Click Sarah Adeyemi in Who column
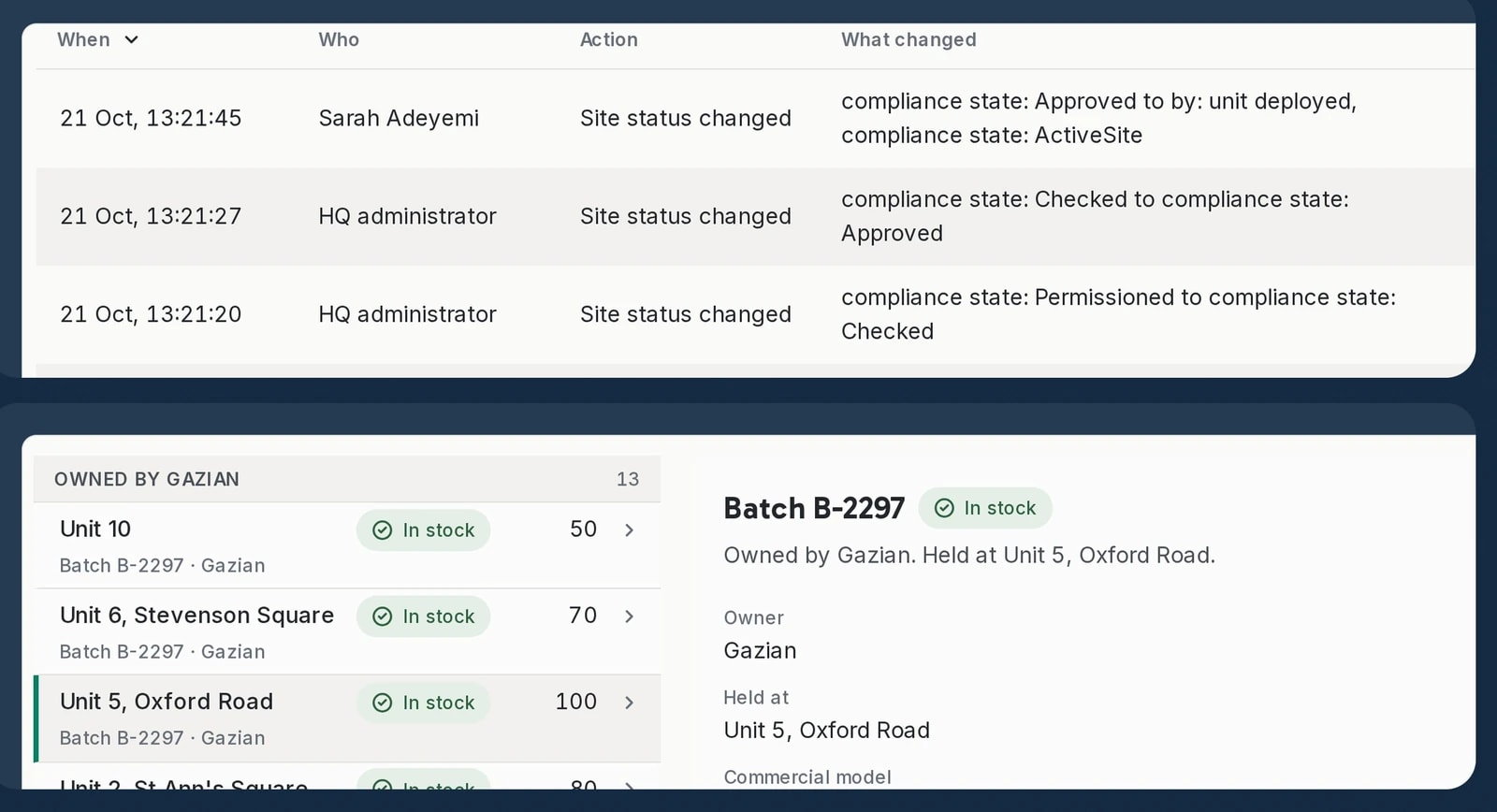 click(x=399, y=118)
